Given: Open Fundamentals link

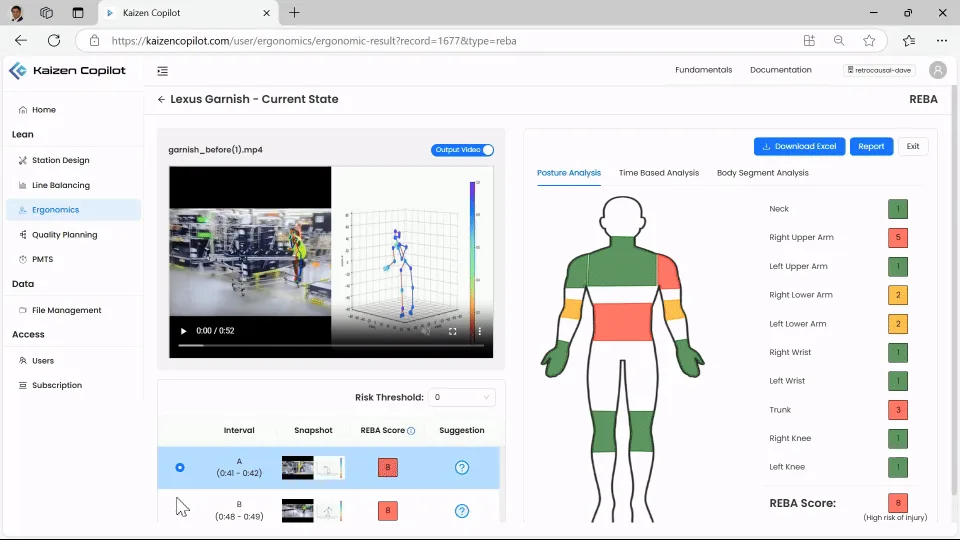Looking at the screenshot, I should click(703, 70).
